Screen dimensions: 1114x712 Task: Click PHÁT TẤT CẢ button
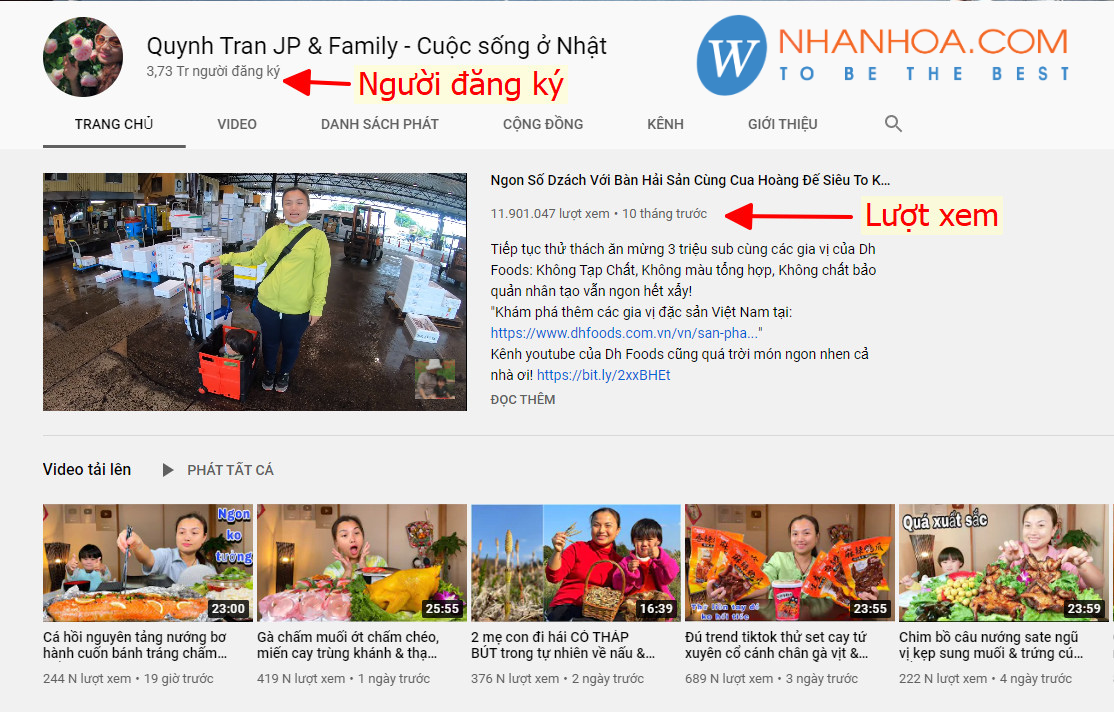point(230,470)
